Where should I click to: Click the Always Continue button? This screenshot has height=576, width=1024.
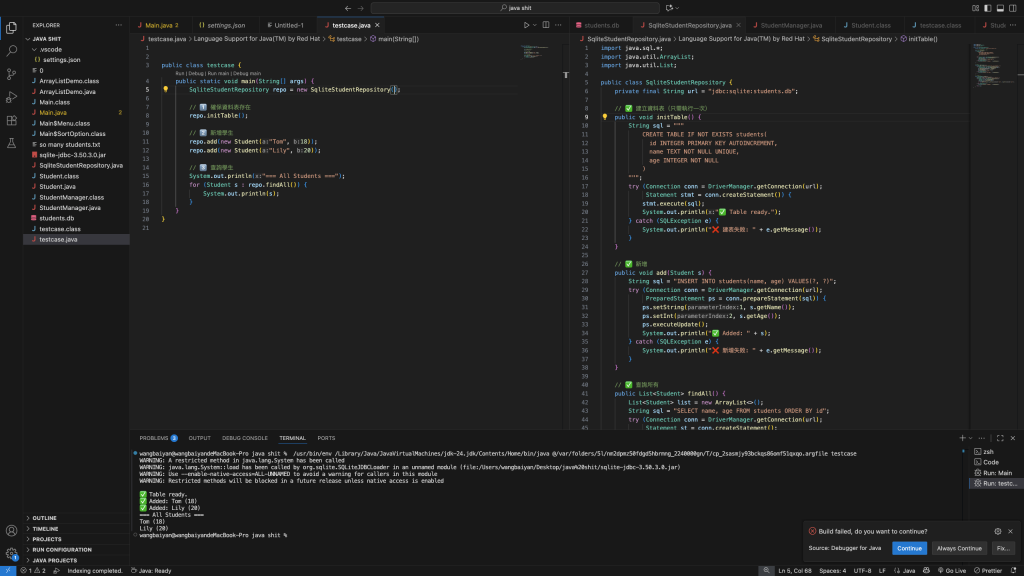(x=959, y=549)
